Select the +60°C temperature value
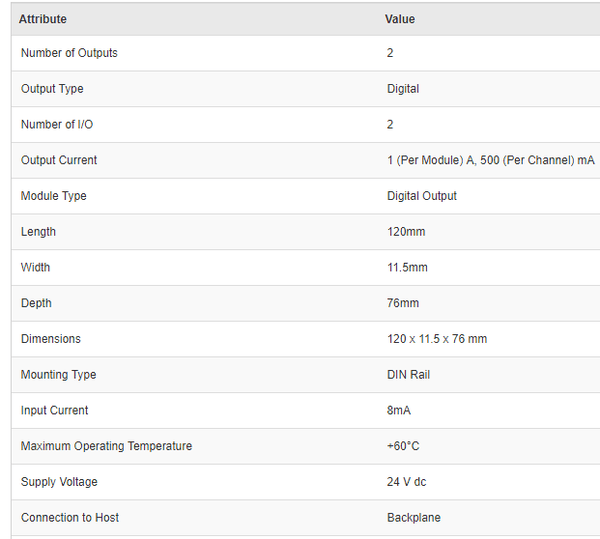Screen dimensions: 600x539 click(404, 446)
